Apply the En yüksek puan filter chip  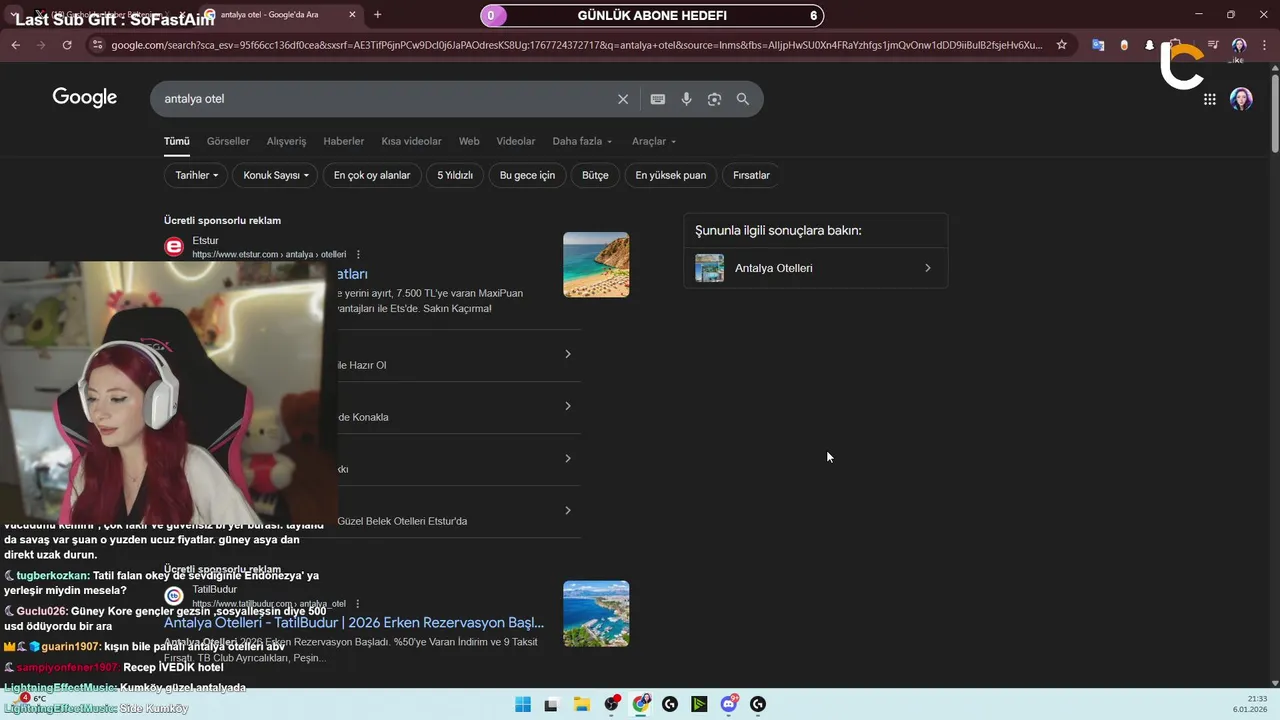[x=671, y=175]
